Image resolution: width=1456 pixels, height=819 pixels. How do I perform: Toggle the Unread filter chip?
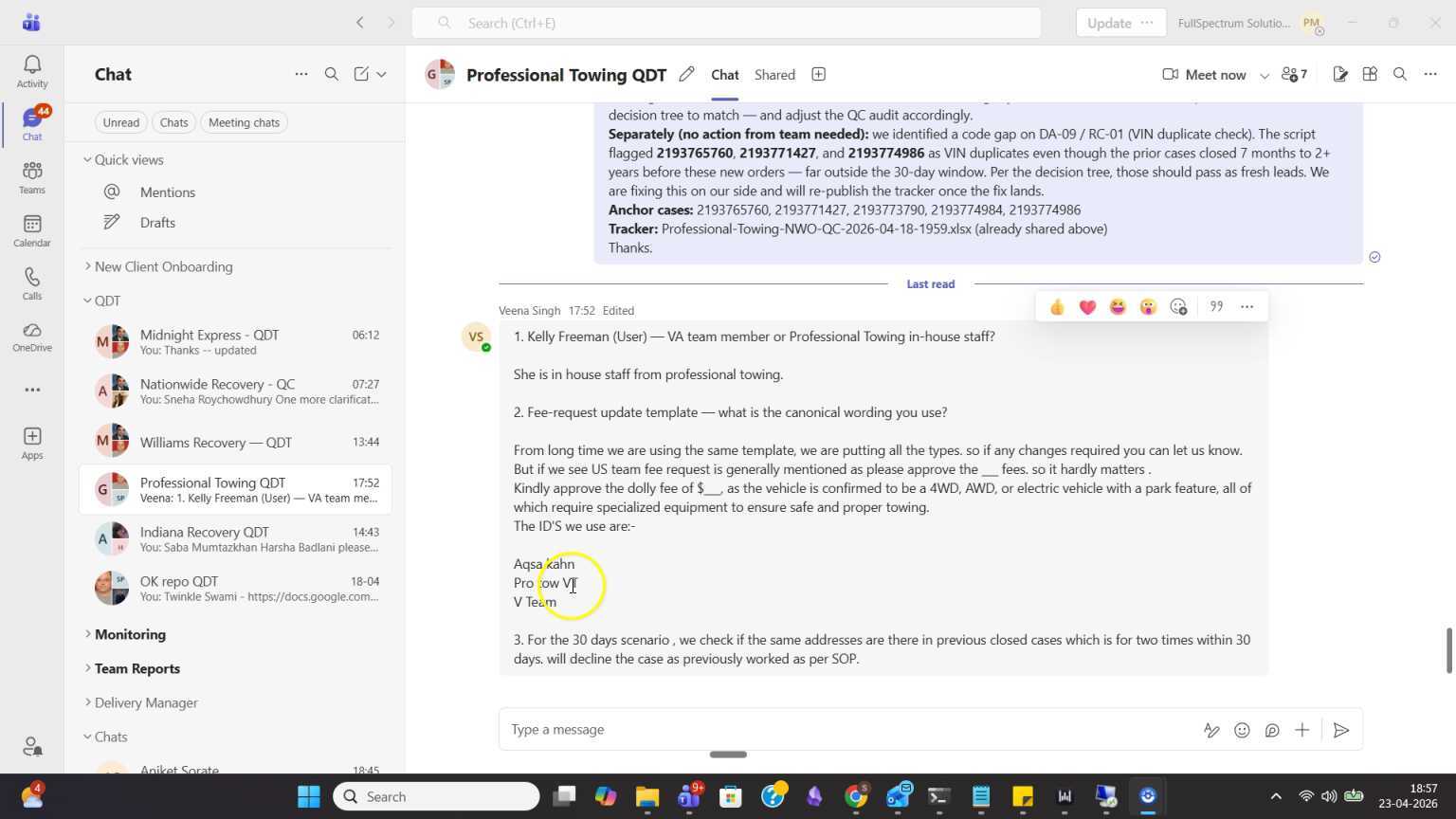pyautogui.click(x=120, y=122)
